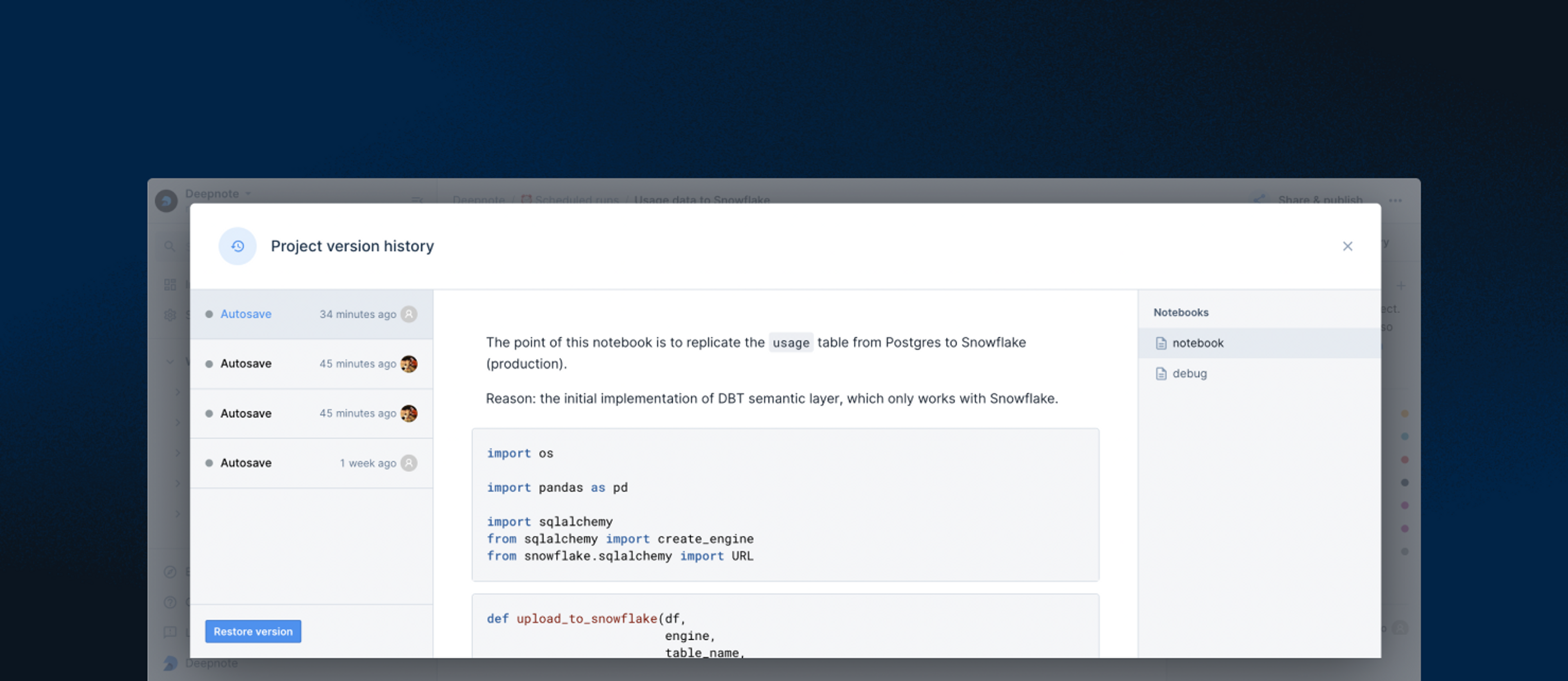Click the debug notebook file icon
Viewport: 1568px width, 681px height.
pos(1161,374)
